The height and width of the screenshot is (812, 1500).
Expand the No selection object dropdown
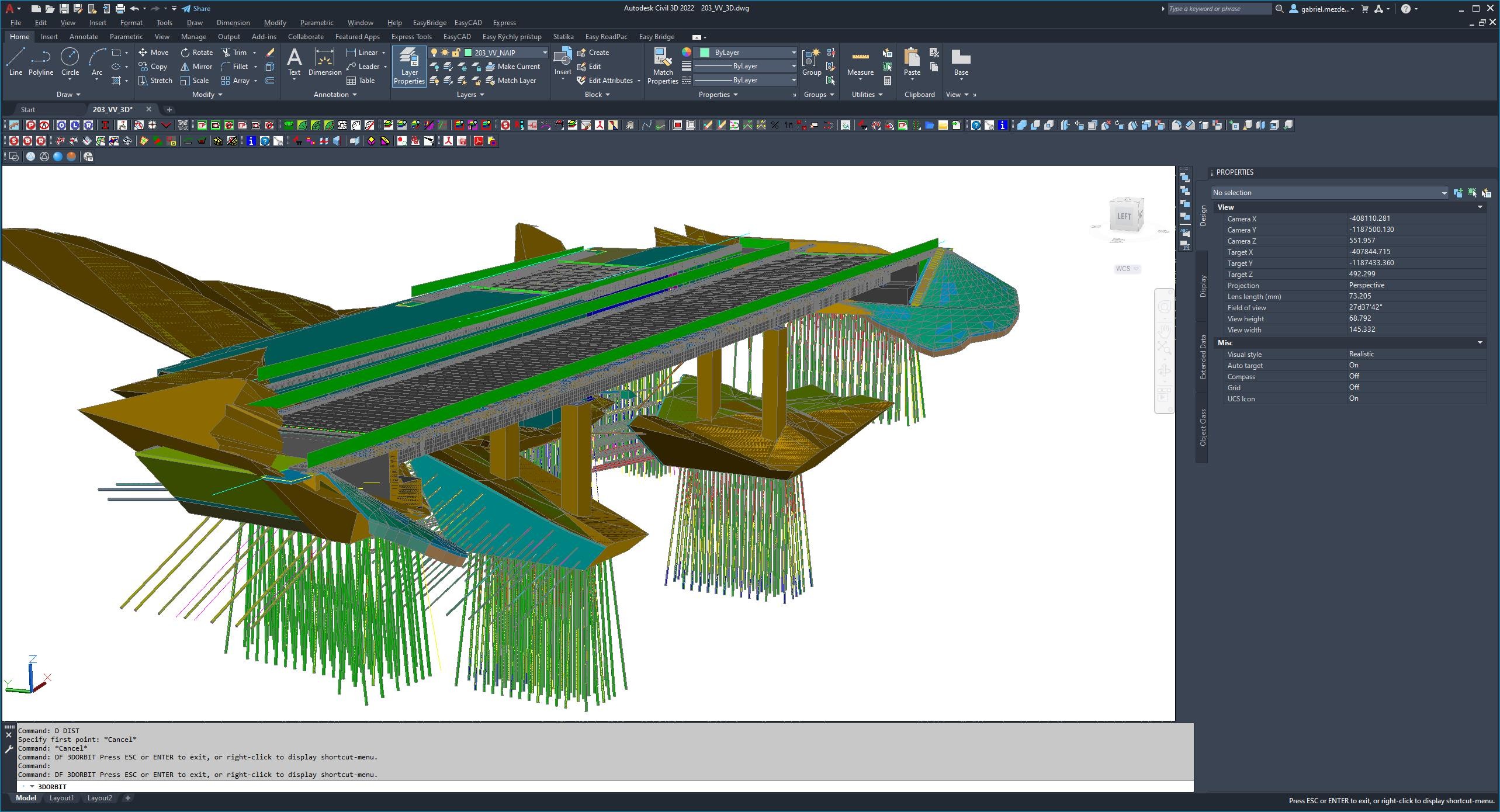point(1443,193)
